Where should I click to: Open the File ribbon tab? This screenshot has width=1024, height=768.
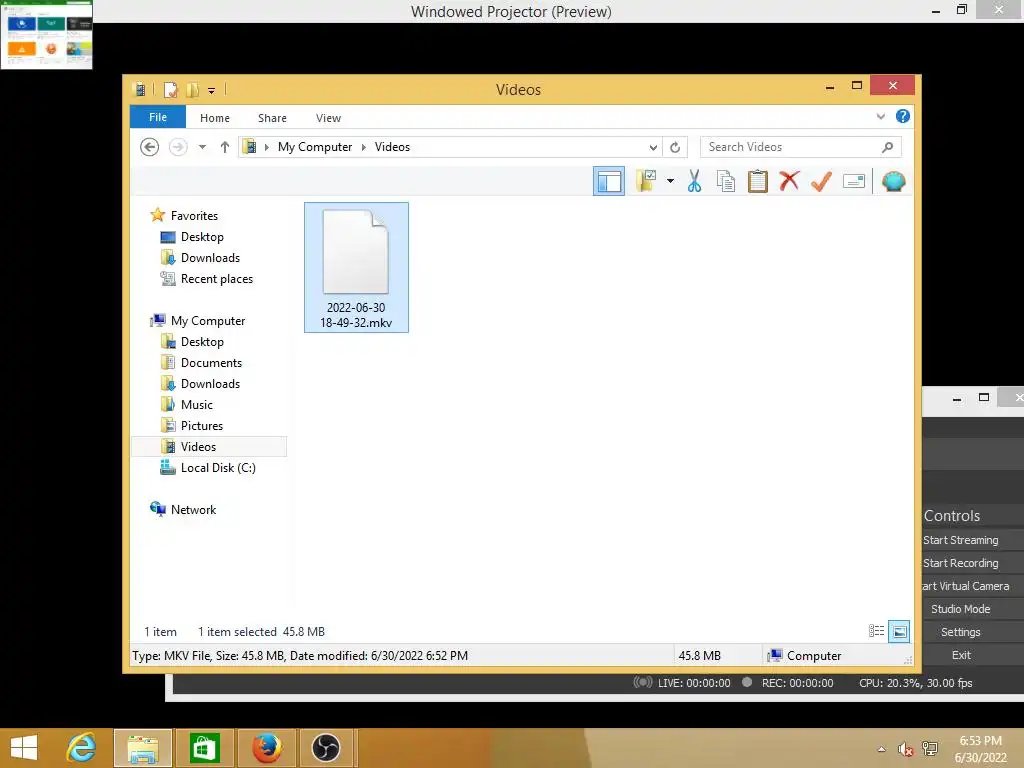click(158, 117)
